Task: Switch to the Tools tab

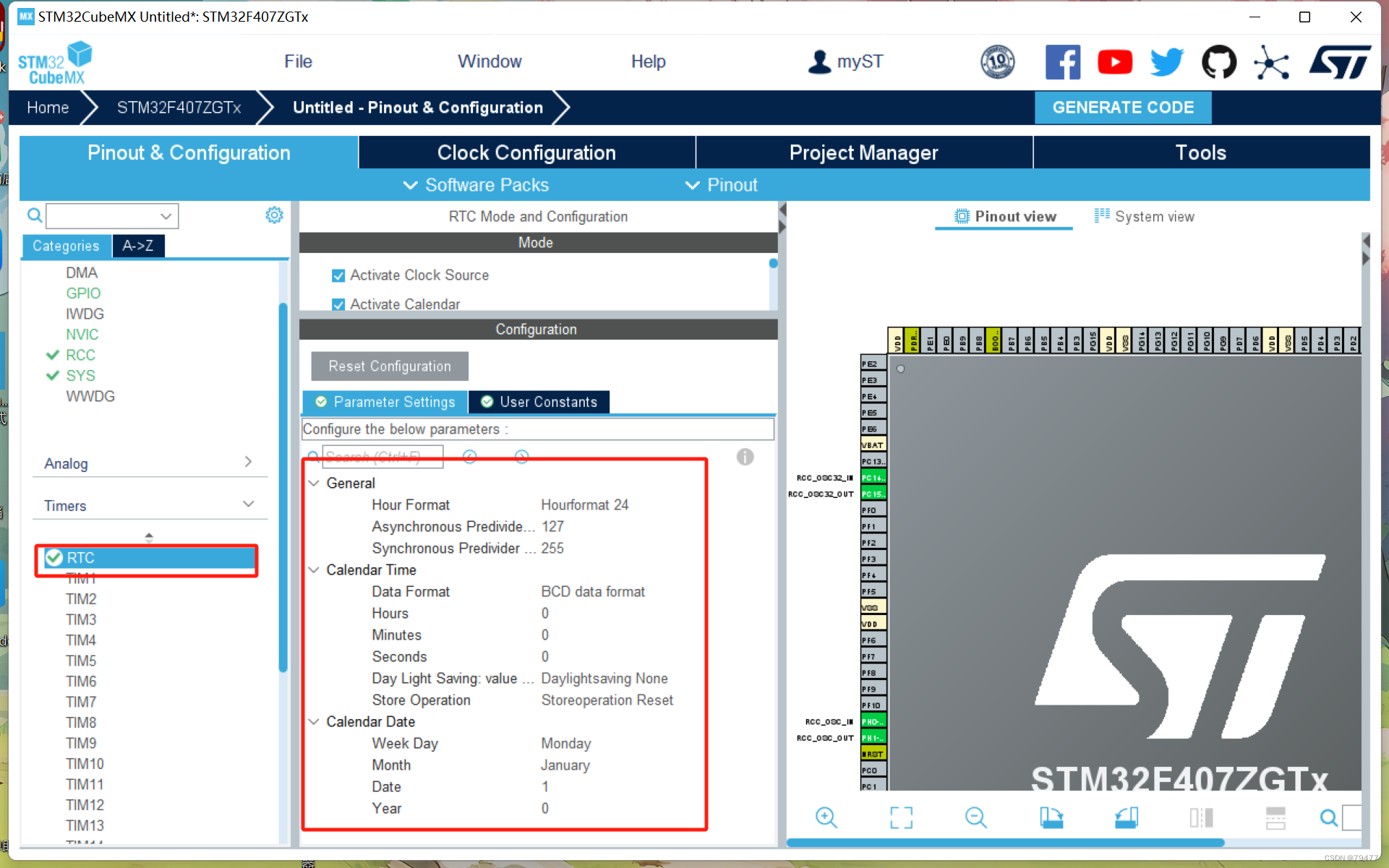Action: [1201, 152]
